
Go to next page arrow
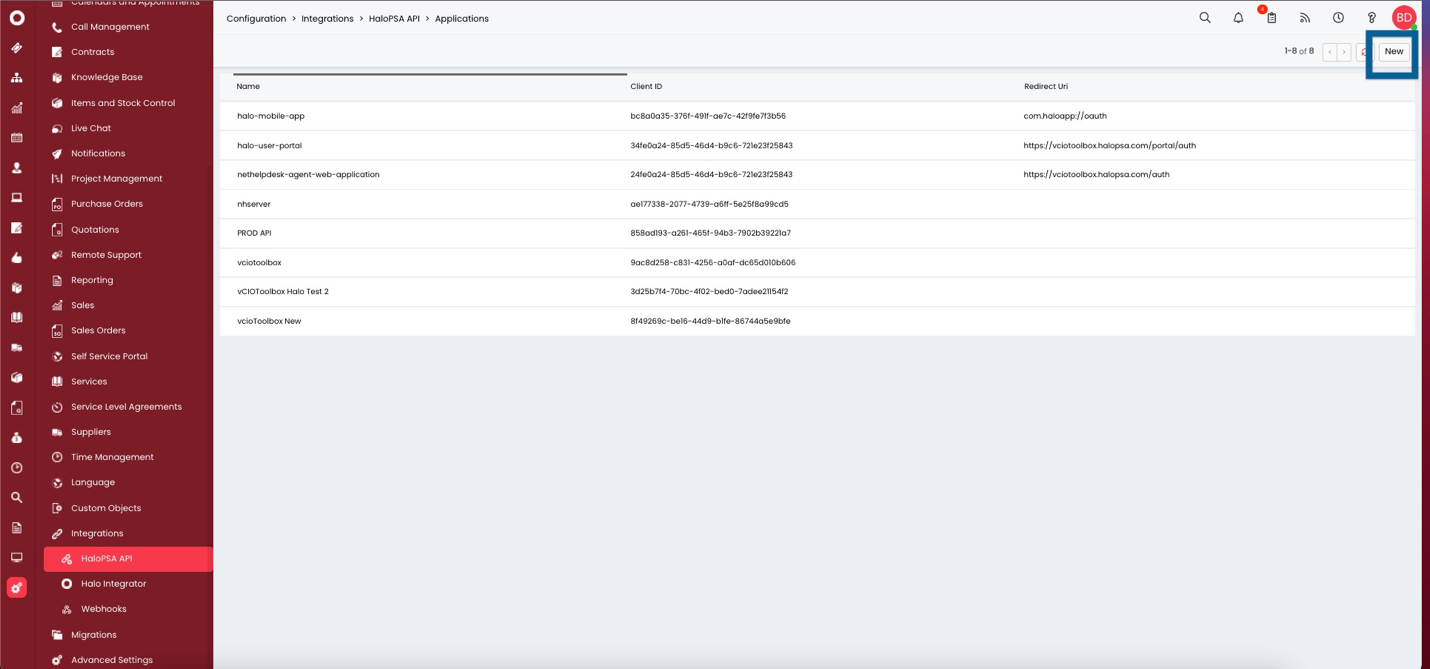click(x=1344, y=52)
